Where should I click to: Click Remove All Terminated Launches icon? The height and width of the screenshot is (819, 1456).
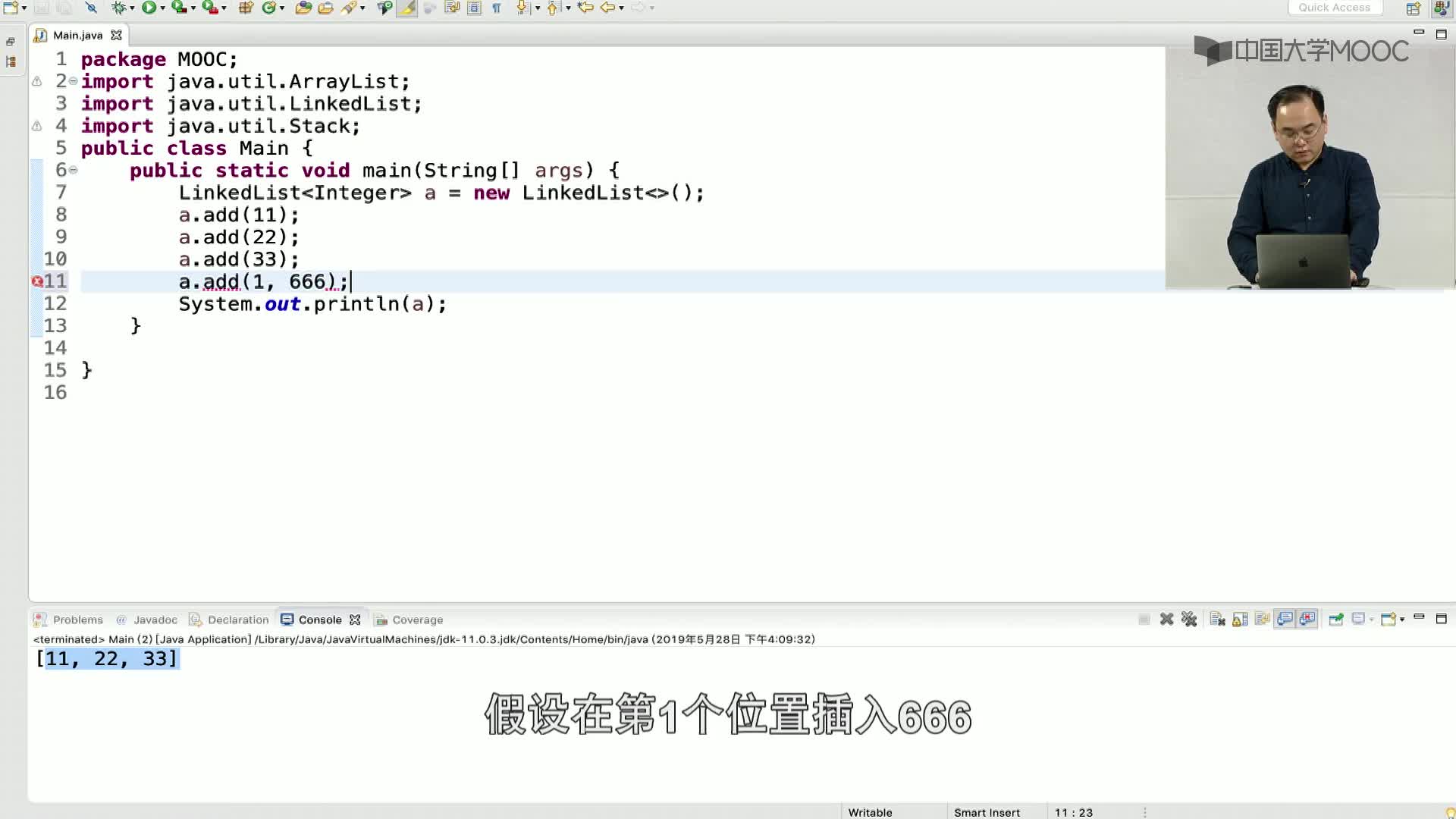(1189, 620)
